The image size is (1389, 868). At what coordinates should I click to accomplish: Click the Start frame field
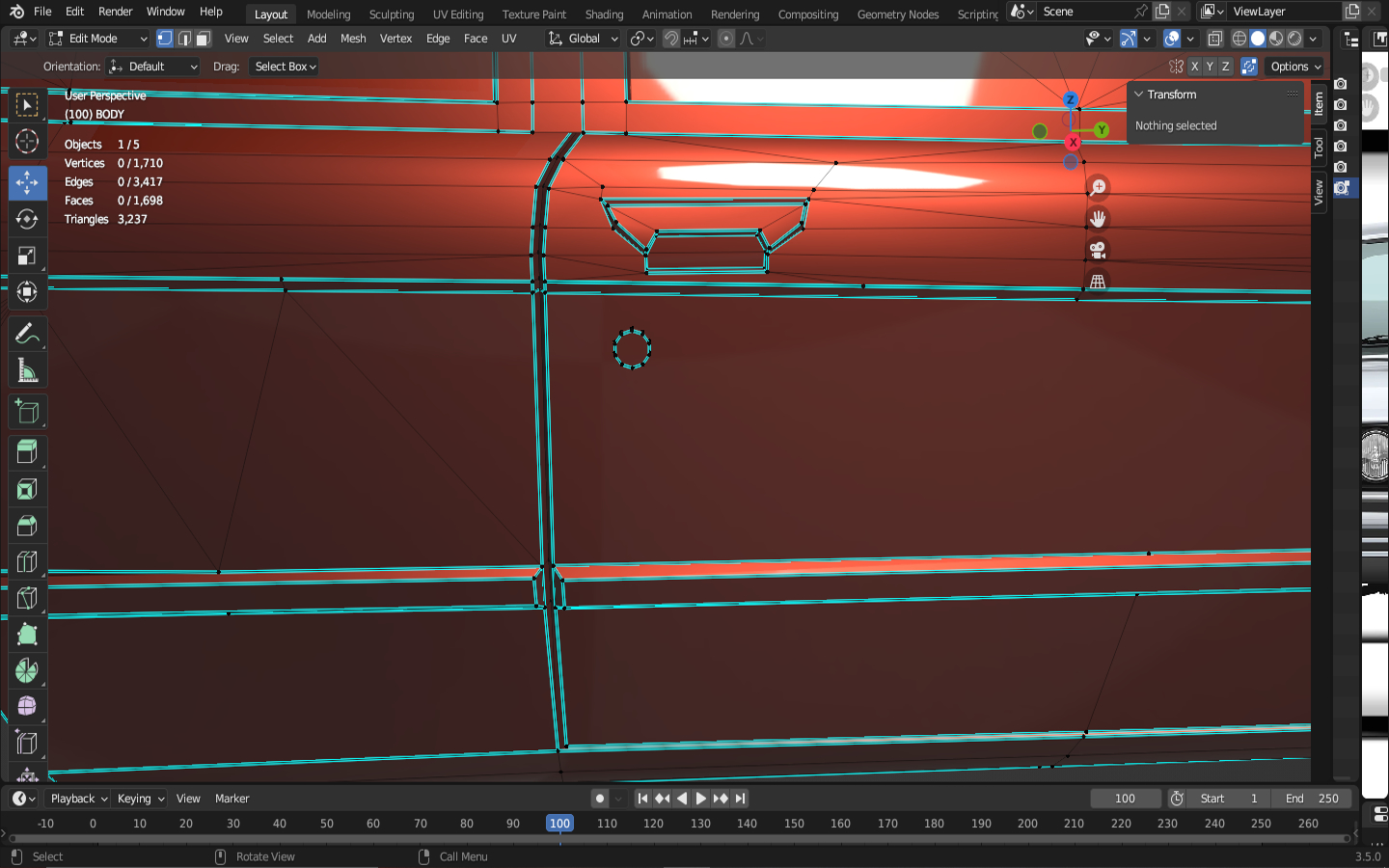(x=1229, y=799)
